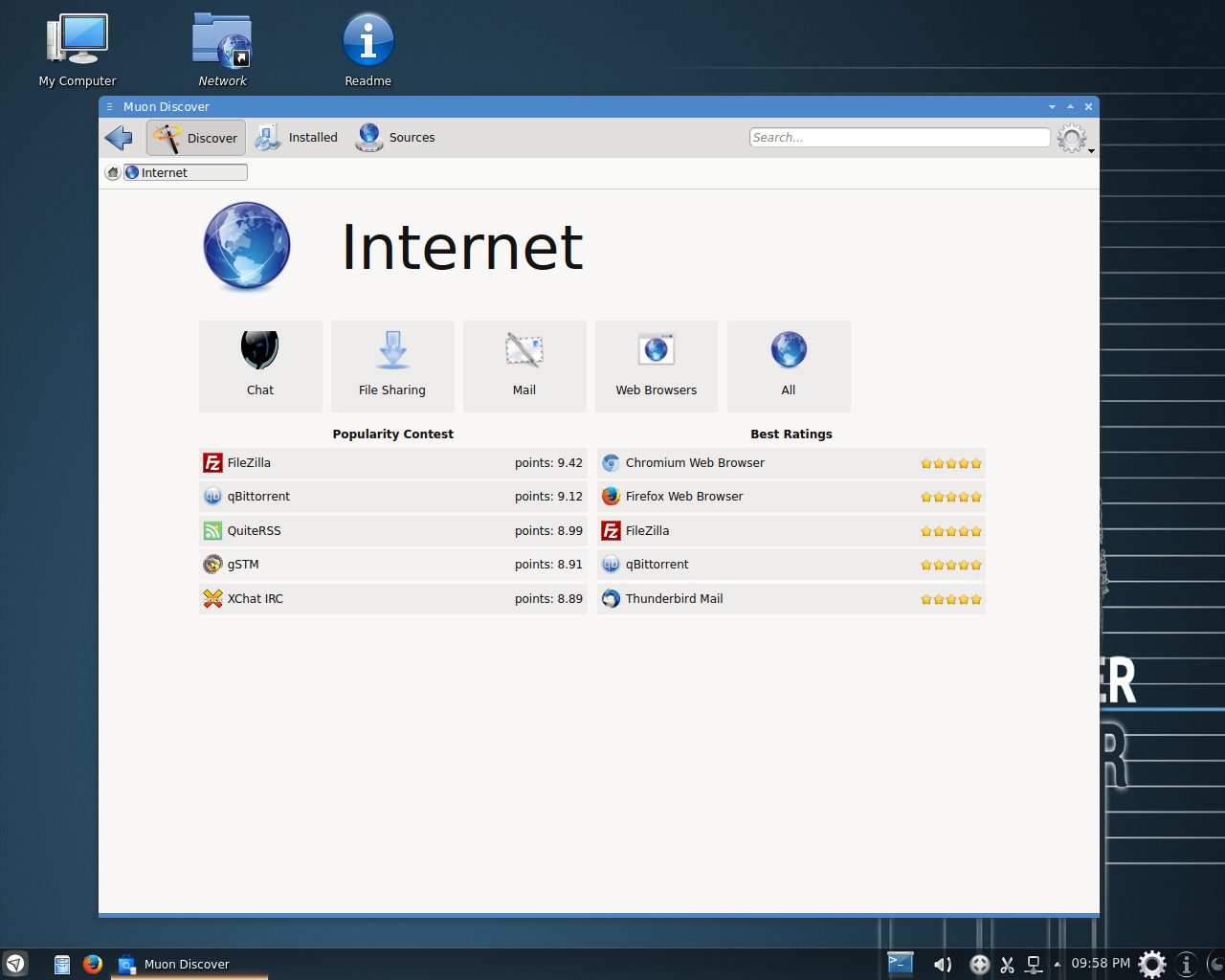Select the Internet breadcrumb
The width and height of the screenshot is (1225, 980).
coord(186,172)
